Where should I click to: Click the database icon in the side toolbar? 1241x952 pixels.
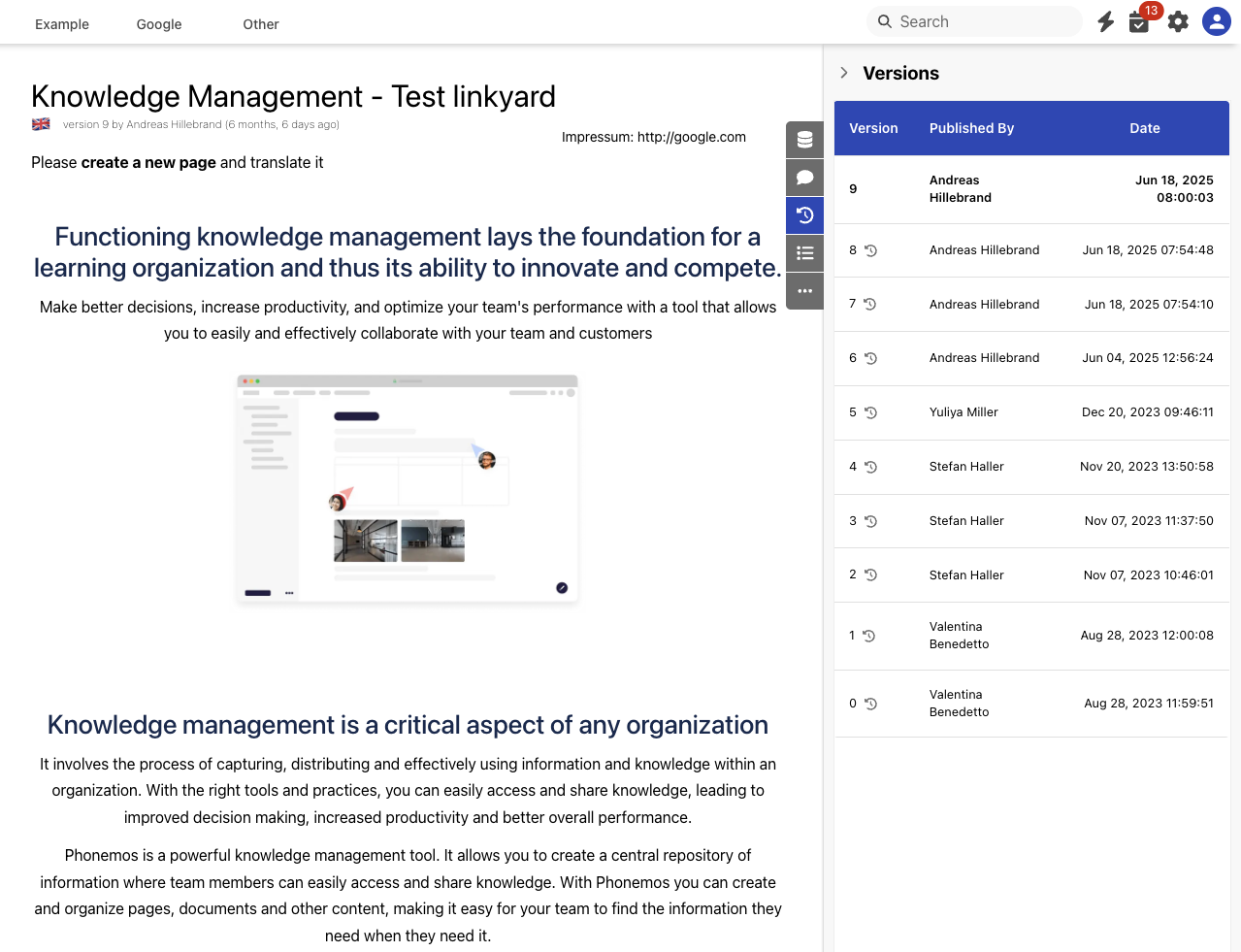point(804,140)
